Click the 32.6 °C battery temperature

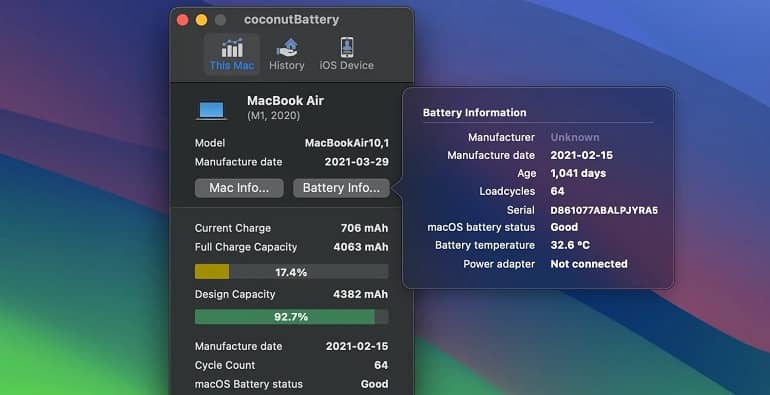click(x=570, y=245)
